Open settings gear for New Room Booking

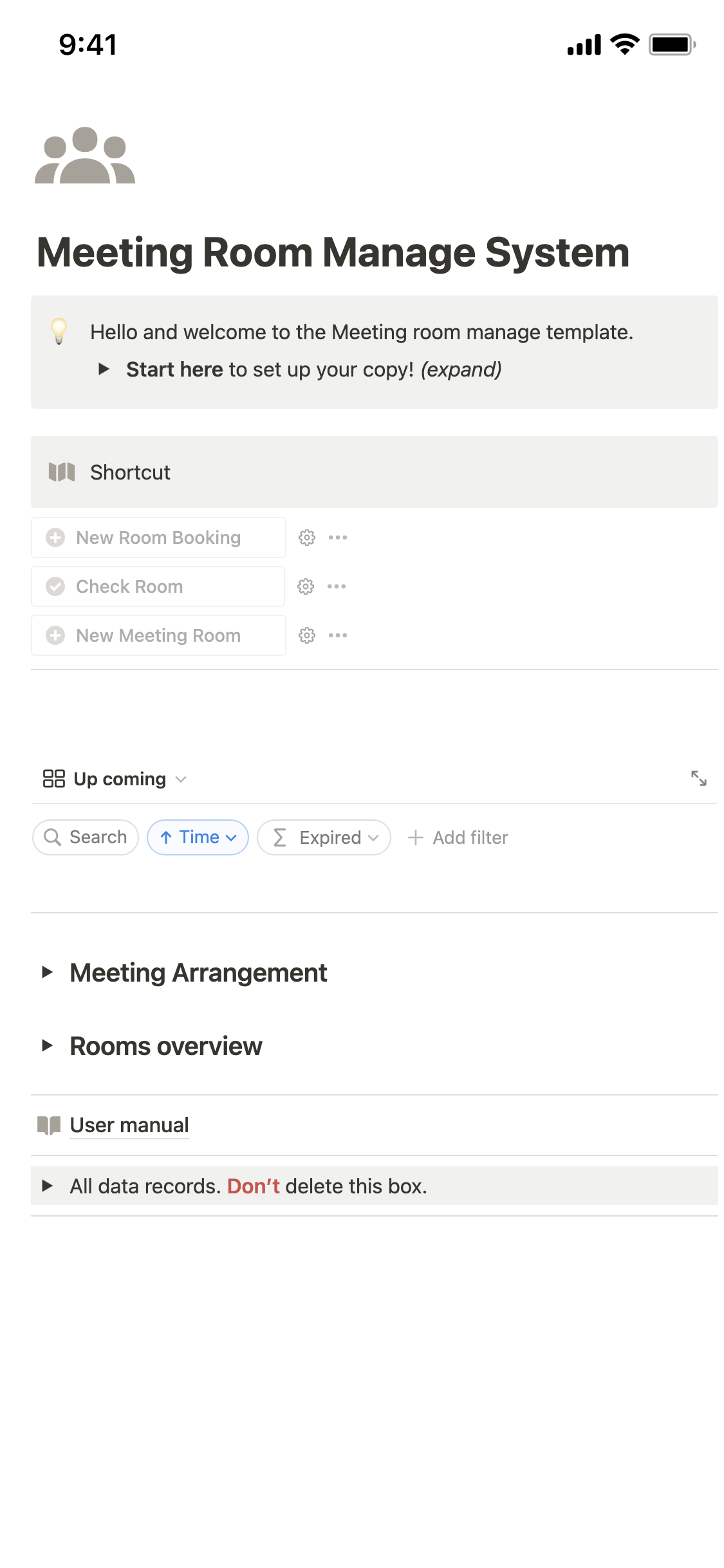[x=306, y=537]
